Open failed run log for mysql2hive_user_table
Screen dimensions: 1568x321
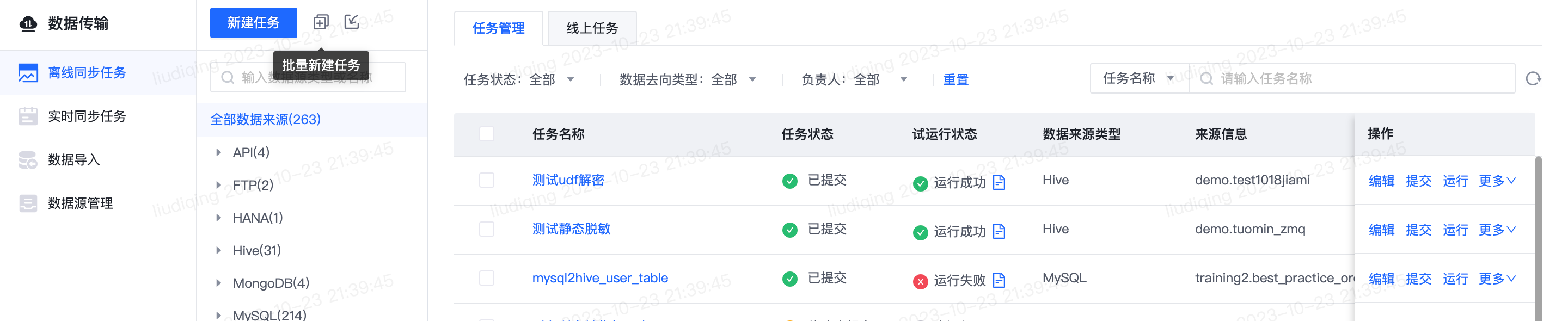click(x=999, y=280)
